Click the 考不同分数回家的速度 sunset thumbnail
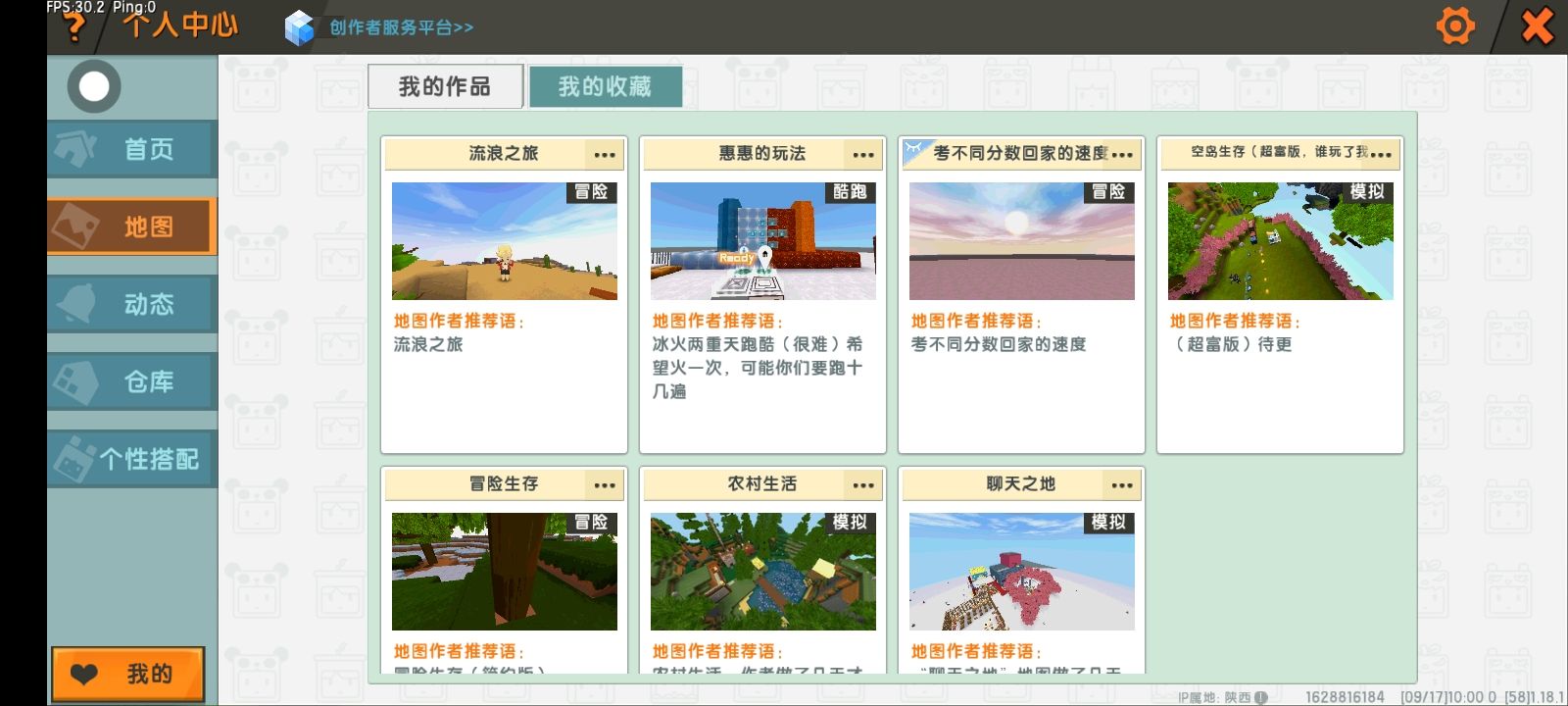1568x706 pixels. point(1021,241)
